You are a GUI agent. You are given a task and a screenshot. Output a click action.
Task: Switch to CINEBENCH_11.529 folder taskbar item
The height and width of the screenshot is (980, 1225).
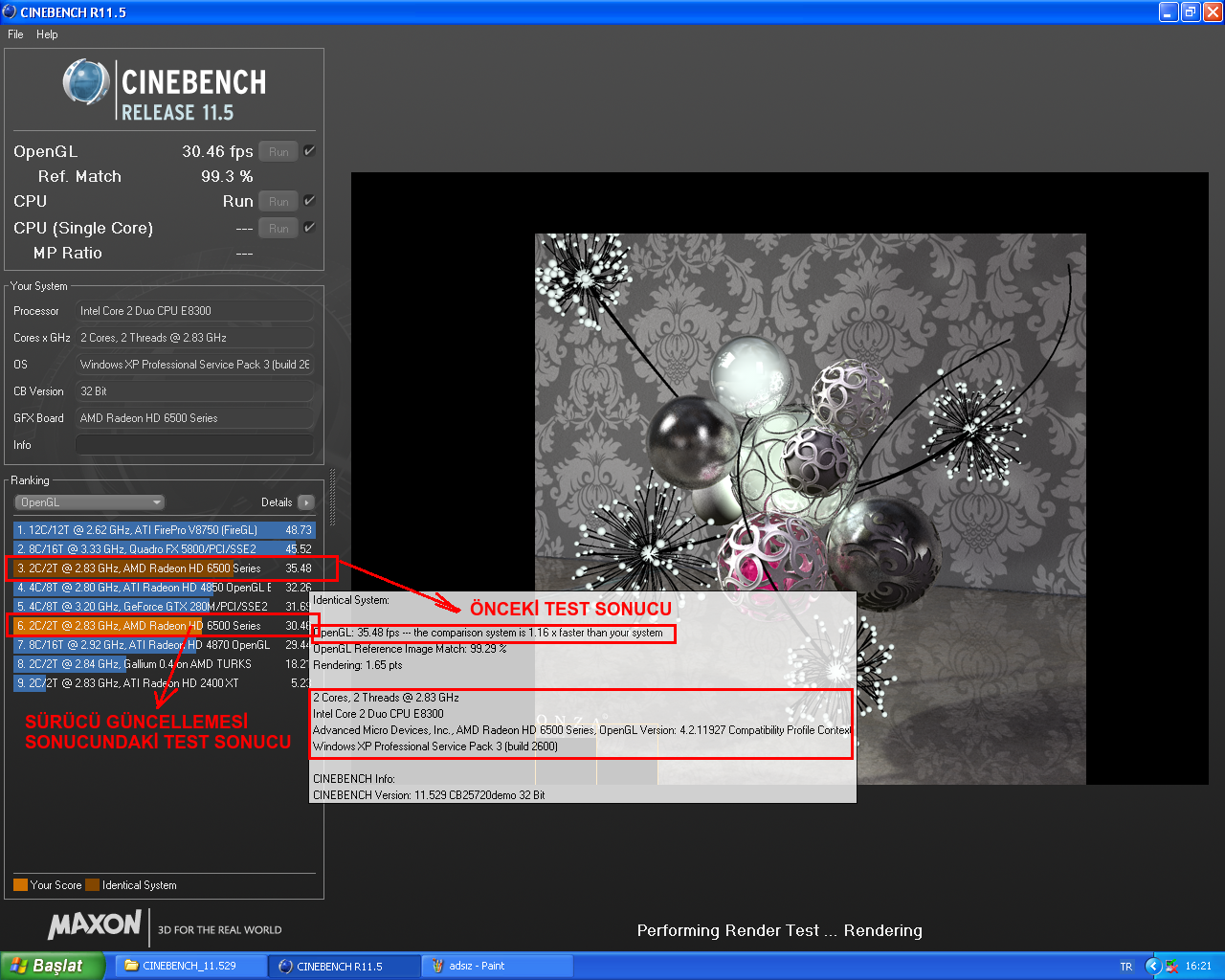(x=190, y=966)
